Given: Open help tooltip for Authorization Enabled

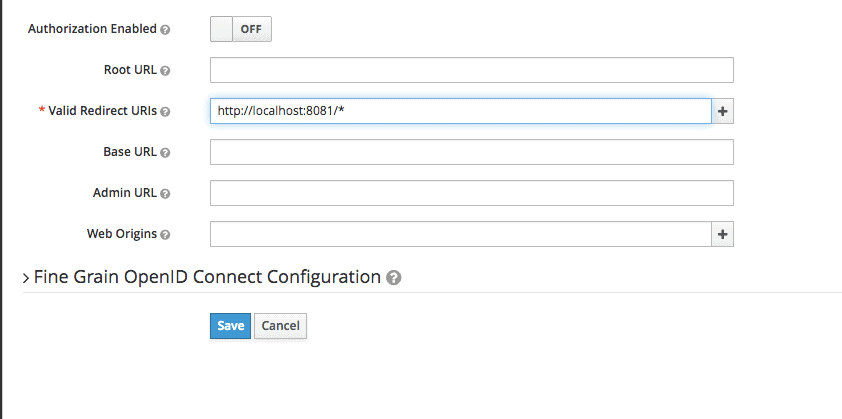Looking at the screenshot, I should (165, 30).
